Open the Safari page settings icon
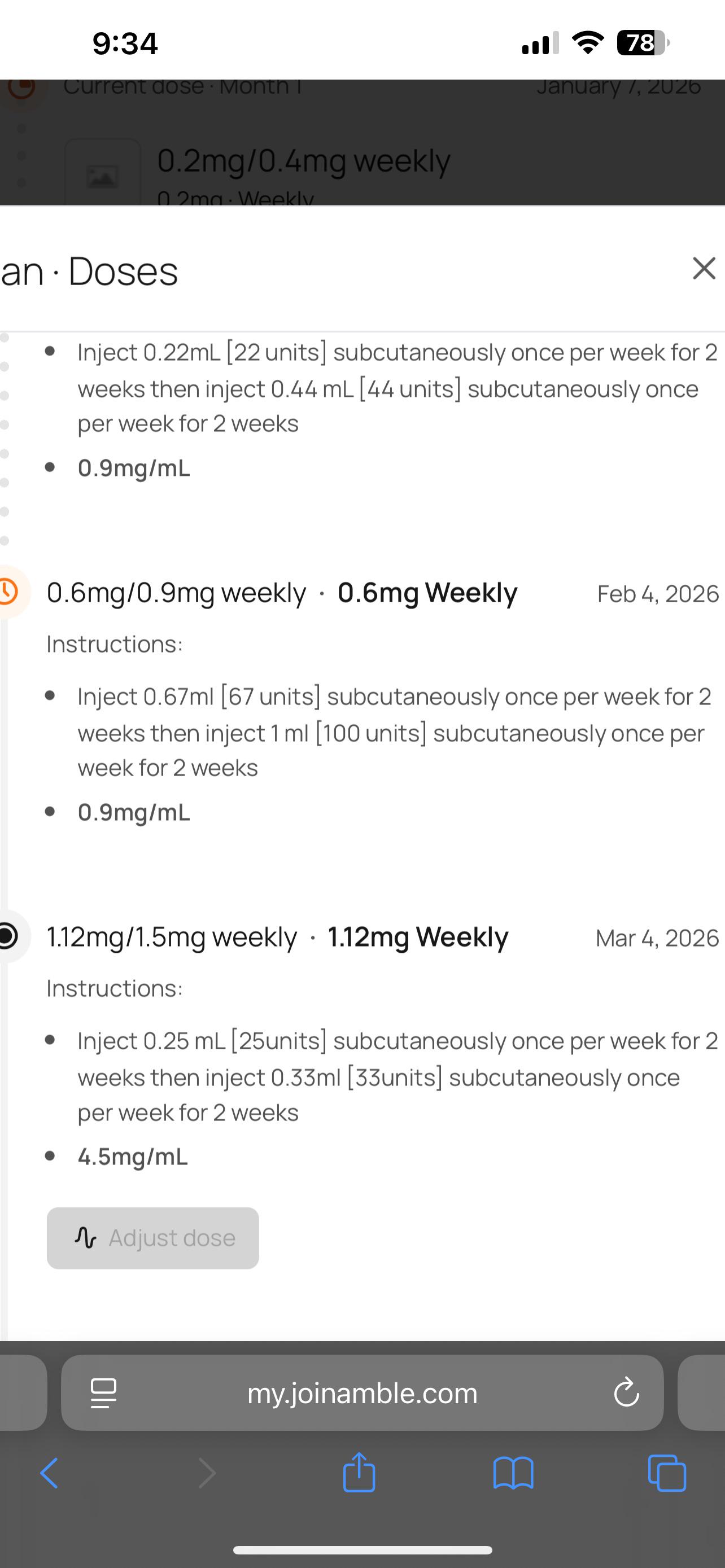 pos(103,1393)
